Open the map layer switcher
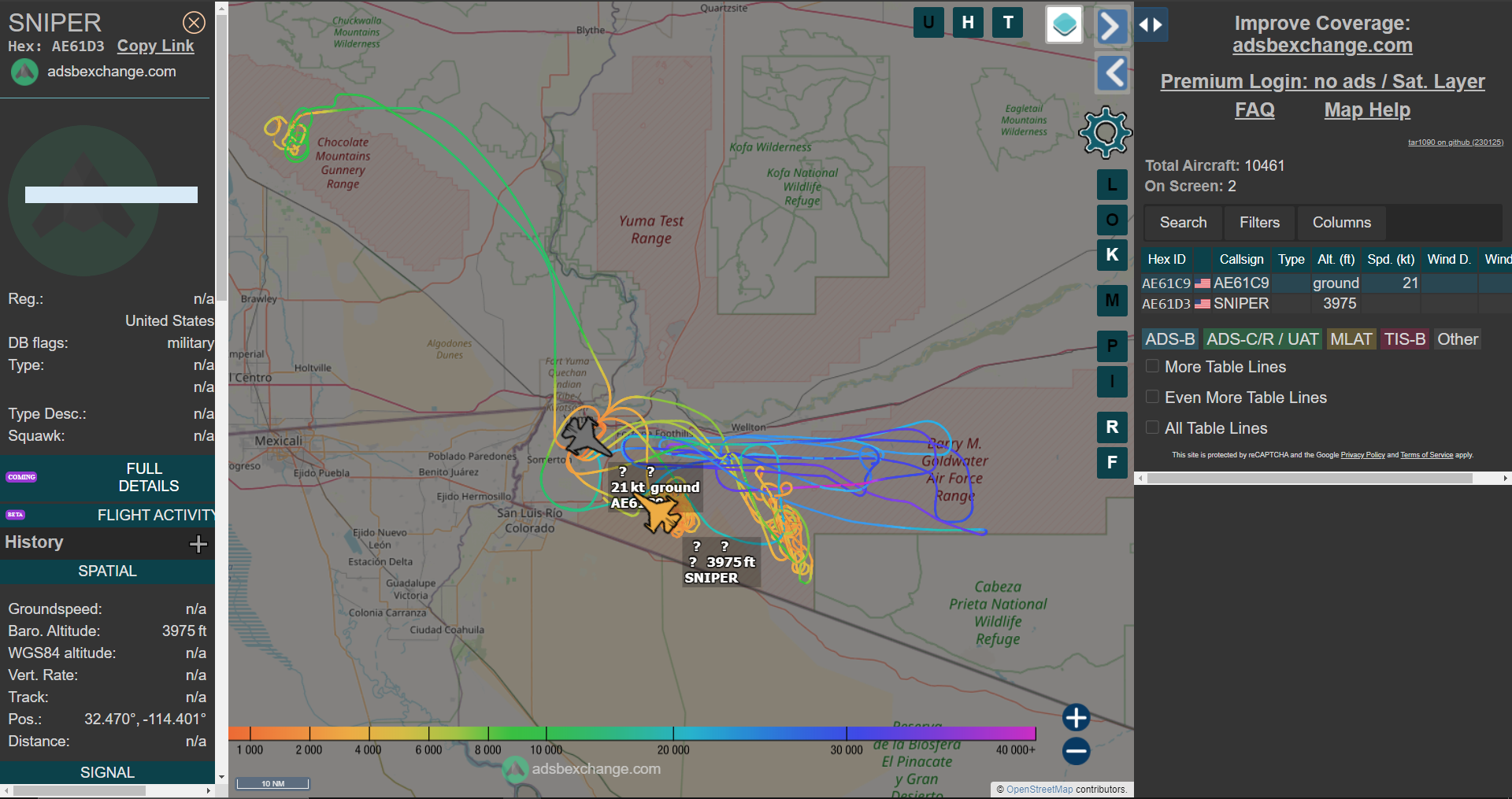The height and width of the screenshot is (799, 1512). tap(1064, 24)
